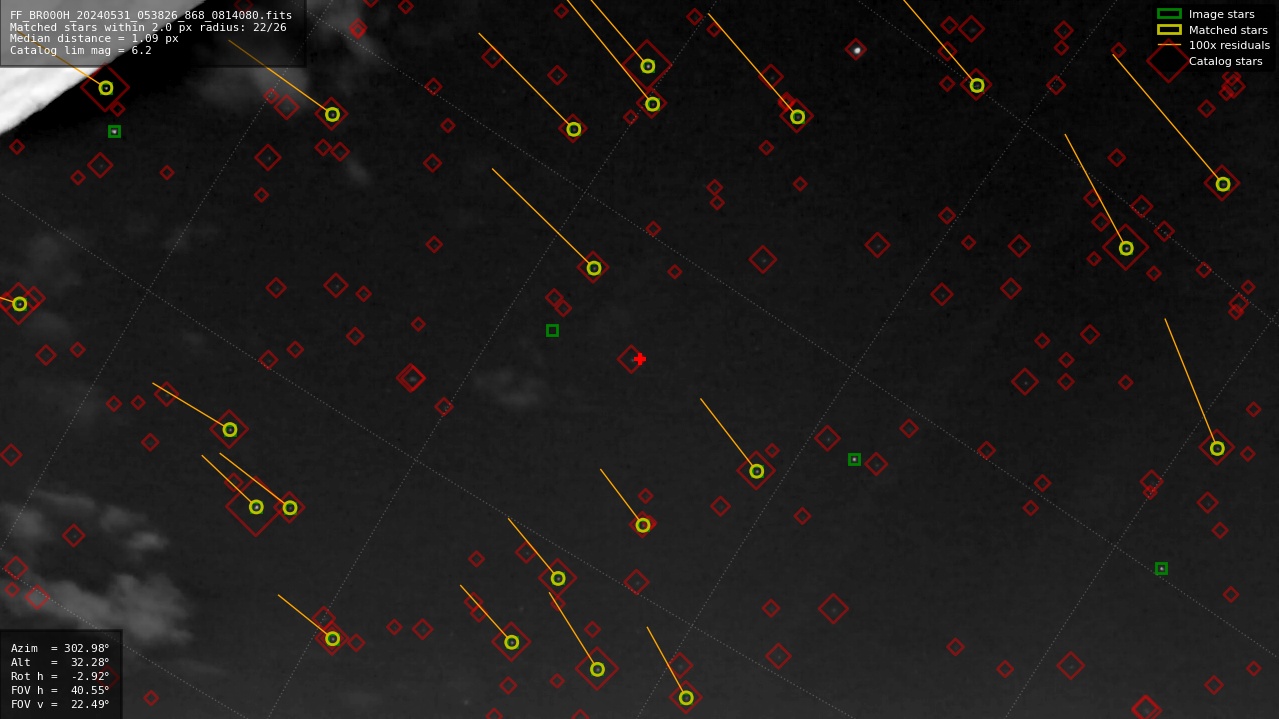Click the 'FOV v = 22.49°' readout

click(x=60, y=704)
